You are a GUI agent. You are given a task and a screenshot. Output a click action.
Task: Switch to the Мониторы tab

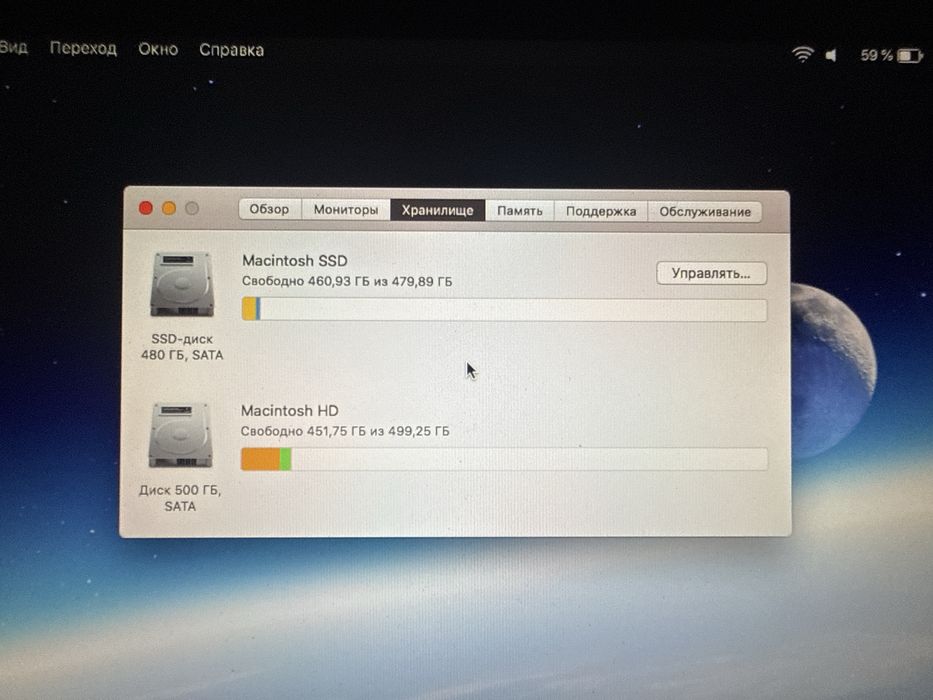[x=346, y=210]
